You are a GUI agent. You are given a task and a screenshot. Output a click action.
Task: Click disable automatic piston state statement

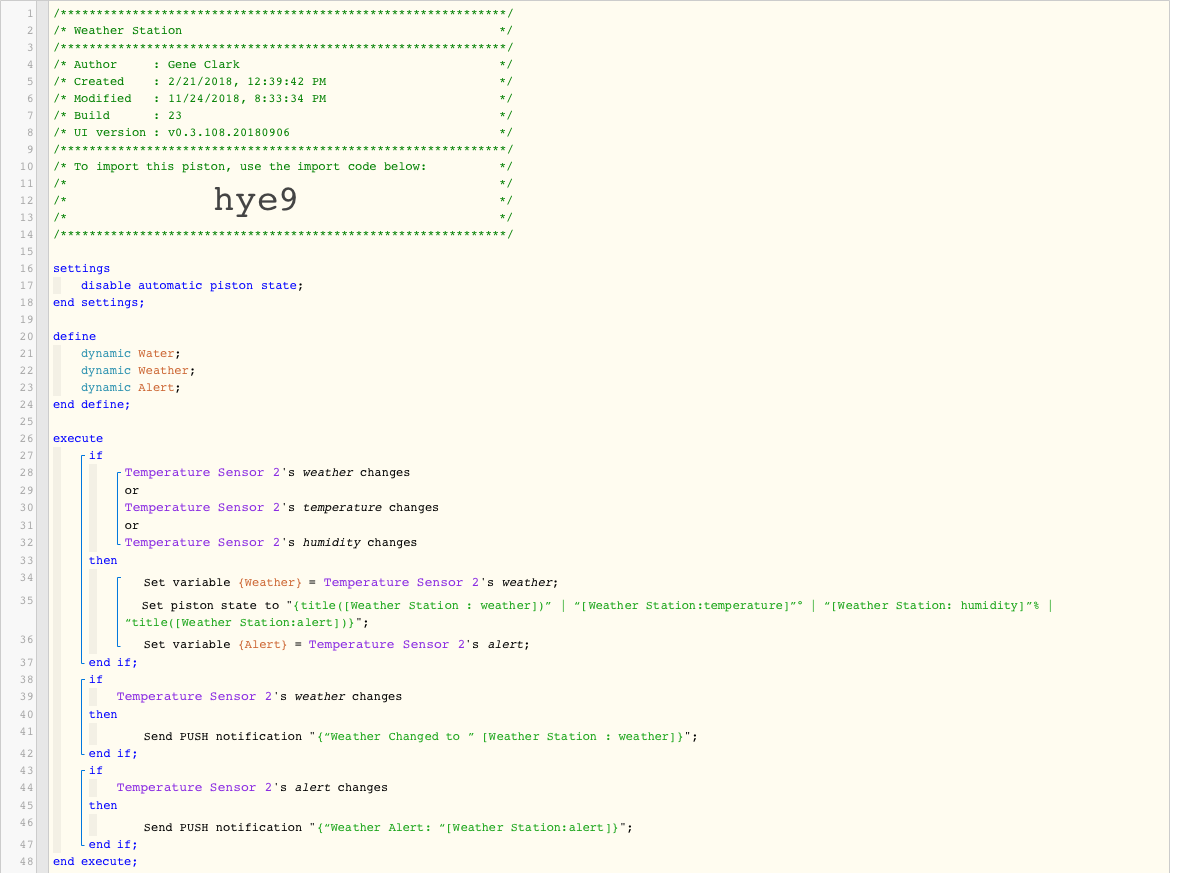tap(192, 285)
